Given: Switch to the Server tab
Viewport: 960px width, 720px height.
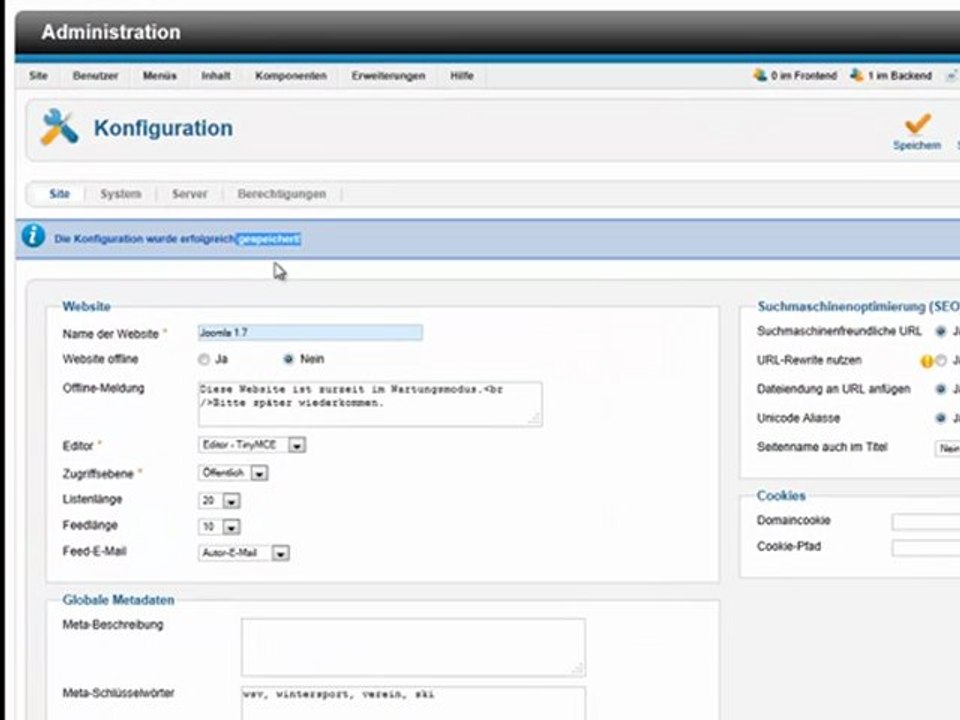Looking at the screenshot, I should [x=189, y=194].
